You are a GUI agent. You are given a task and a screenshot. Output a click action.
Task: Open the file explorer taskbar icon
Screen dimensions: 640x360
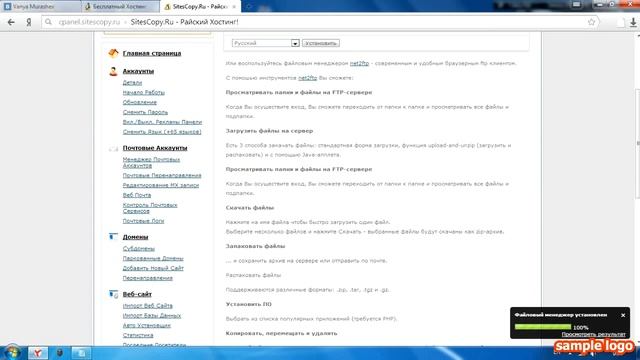pos(81,353)
